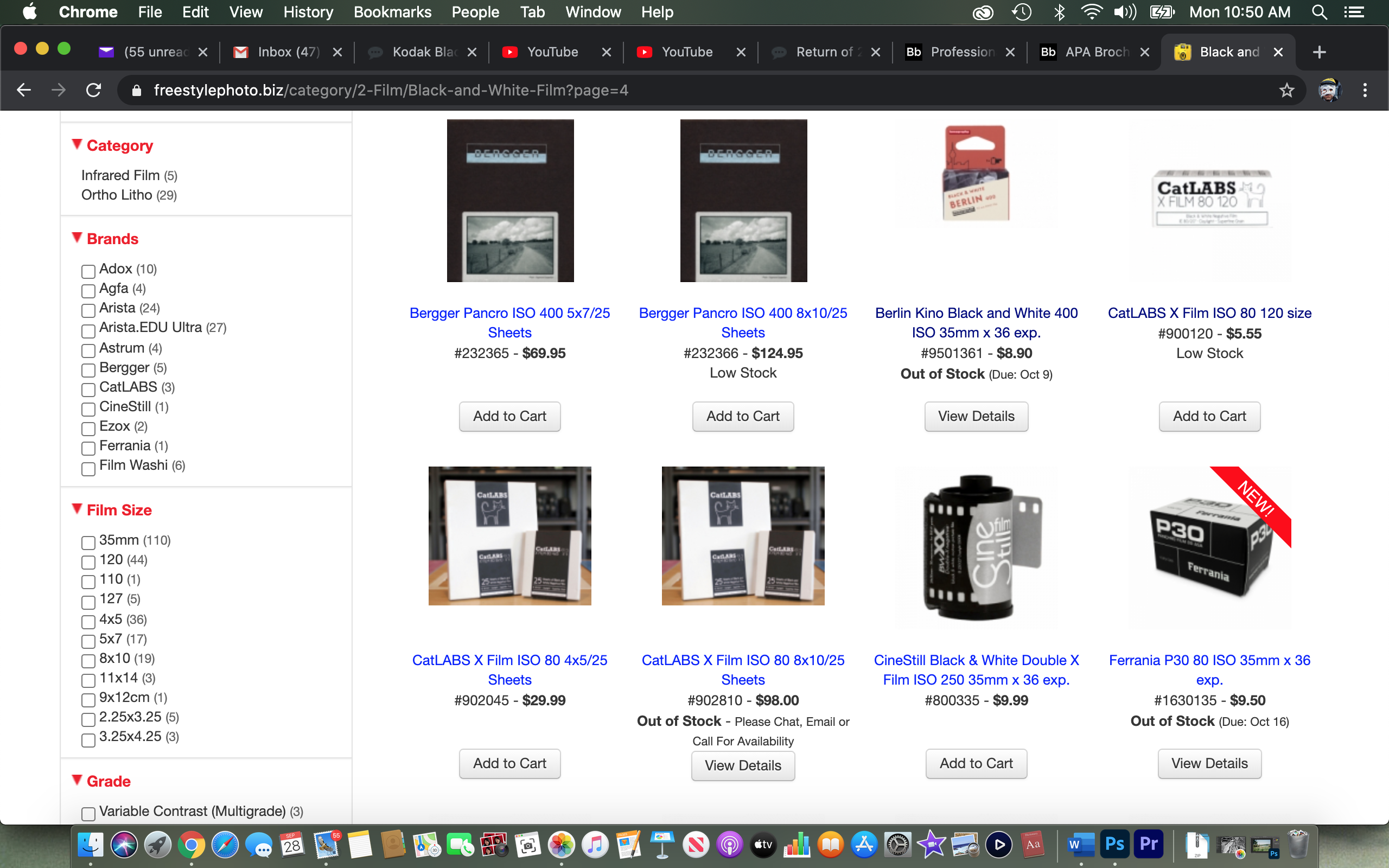Open the History menu
The height and width of the screenshot is (868, 1389).
coord(308,12)
